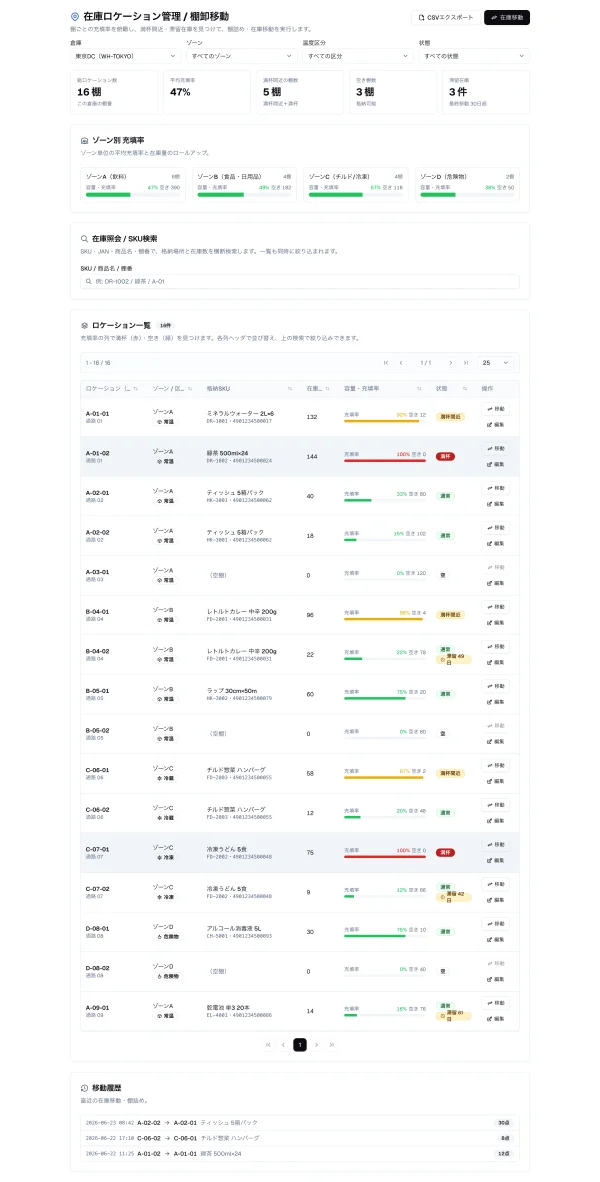Click the black 在庫移動 button
Image resolution: width=600 pixels, height=1182 pixels.
click(507, 17)
